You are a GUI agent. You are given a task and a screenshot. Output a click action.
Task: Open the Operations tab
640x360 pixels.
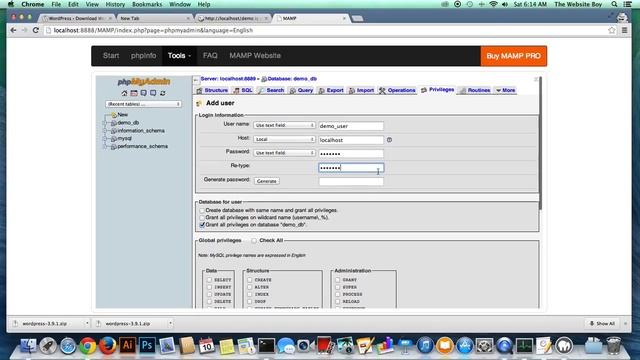click(397, 90)
